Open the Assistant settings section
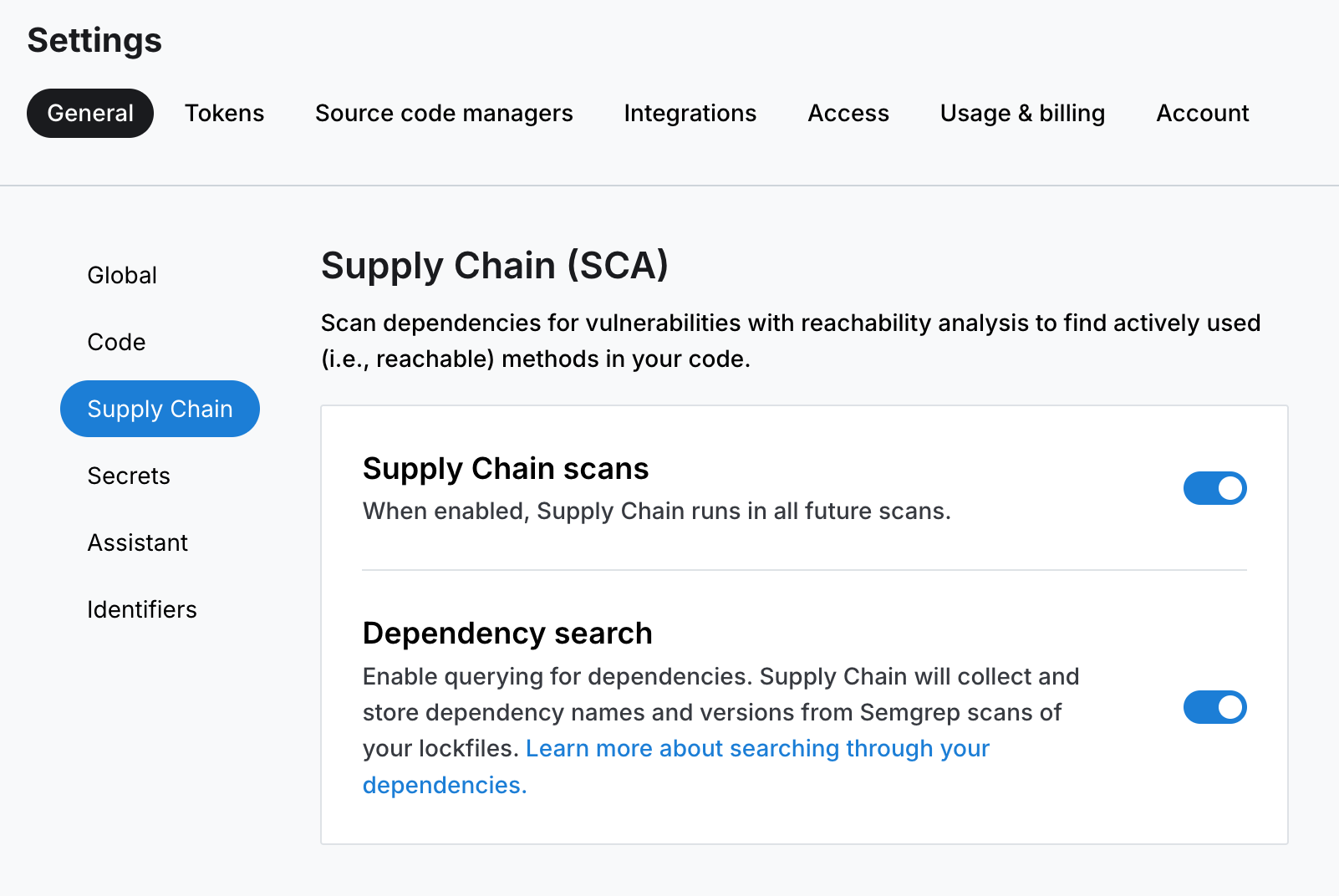Viewport: 1339px width, 896px height. (x=138, y=542)
